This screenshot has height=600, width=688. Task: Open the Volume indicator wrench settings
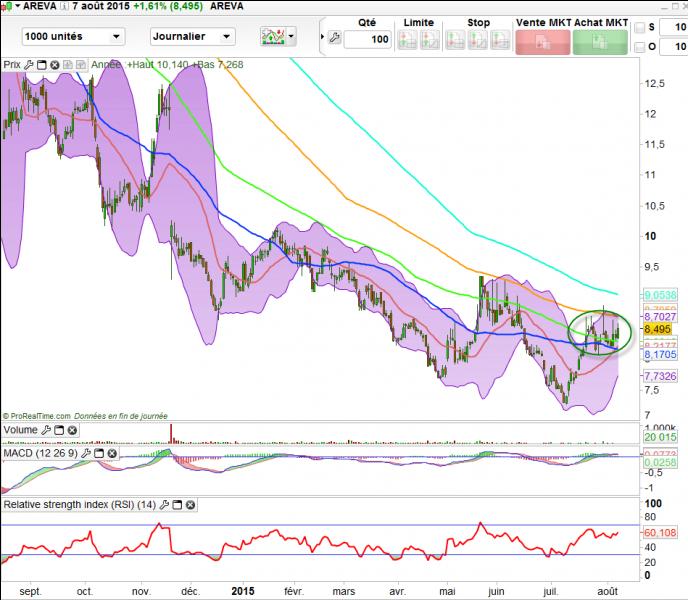(46, 430)
